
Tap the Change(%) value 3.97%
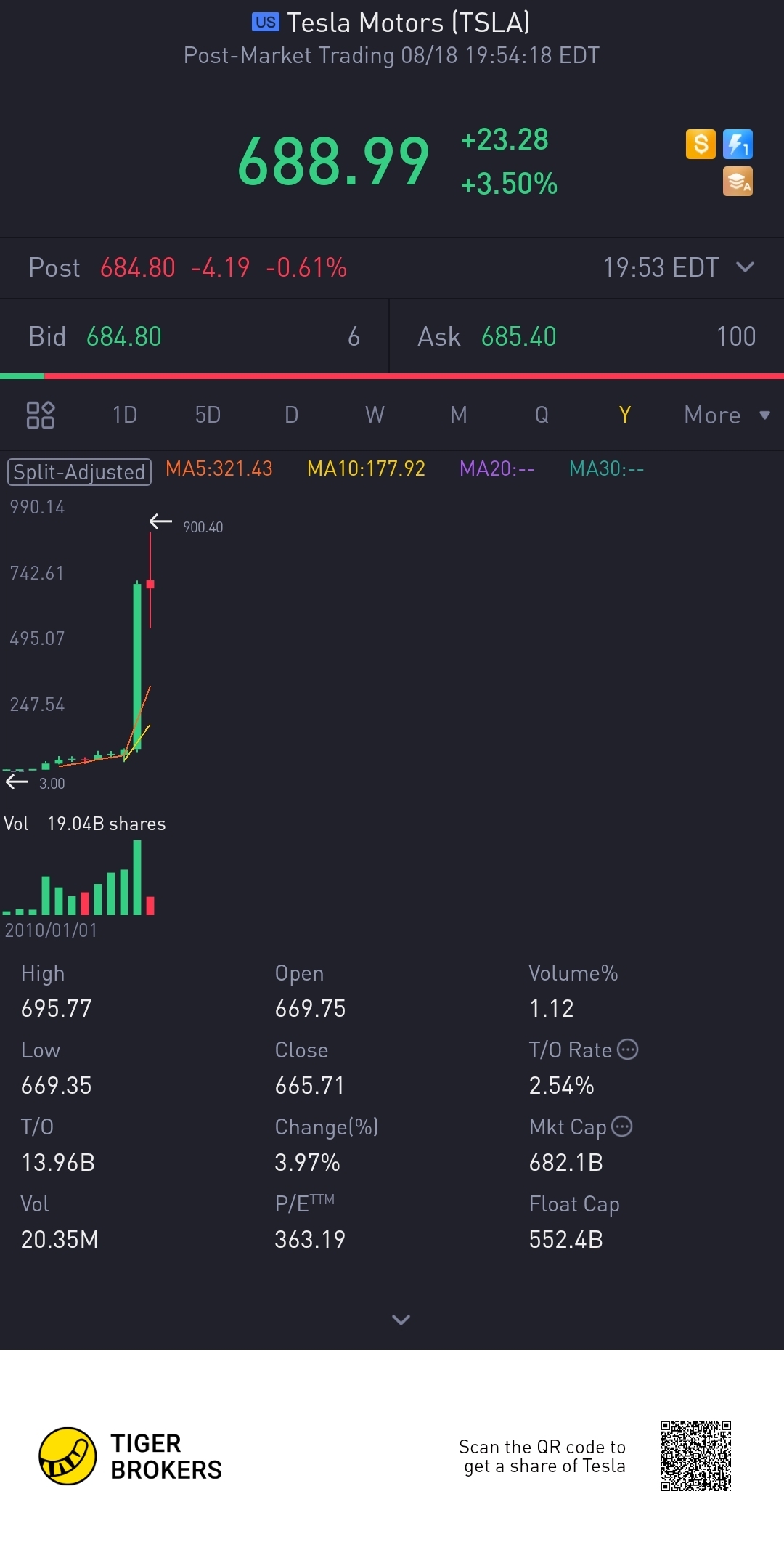(307, 1162)
